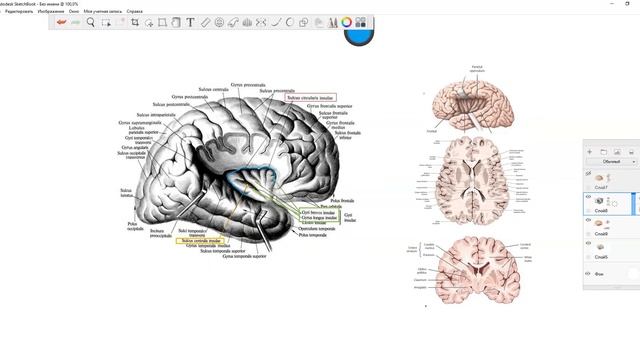Click the Undo arrow in the toolbar
The image size is (640, 360).
(x=61, y=22)
